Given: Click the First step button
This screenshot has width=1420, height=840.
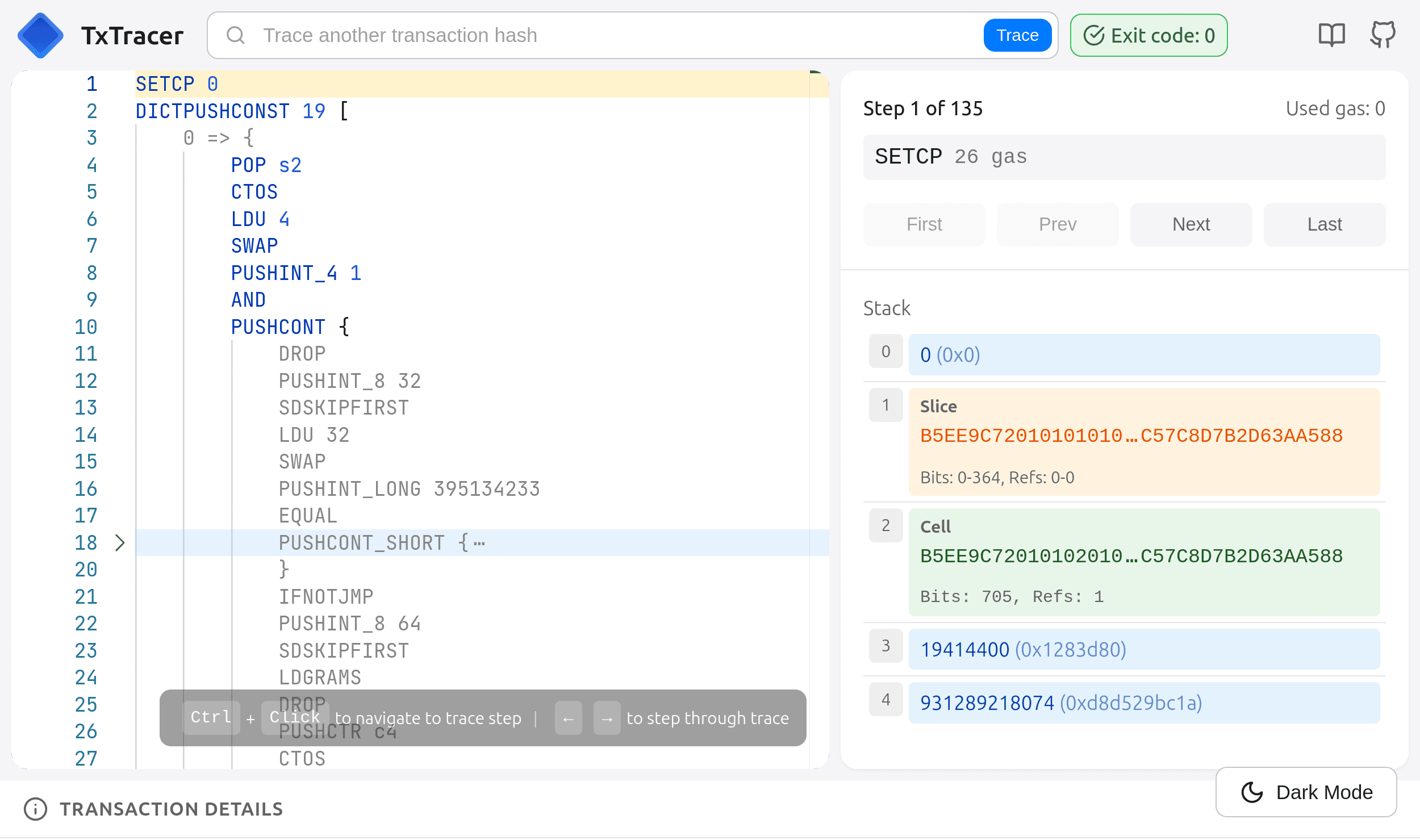Looking at the screenshot, I should pos(924,224).
